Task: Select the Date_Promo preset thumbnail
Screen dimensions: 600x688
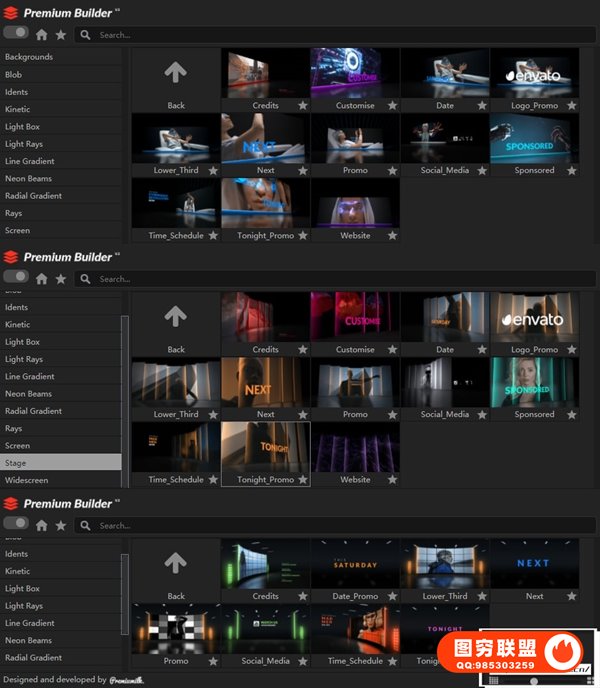Action: [x=355, y=567]
